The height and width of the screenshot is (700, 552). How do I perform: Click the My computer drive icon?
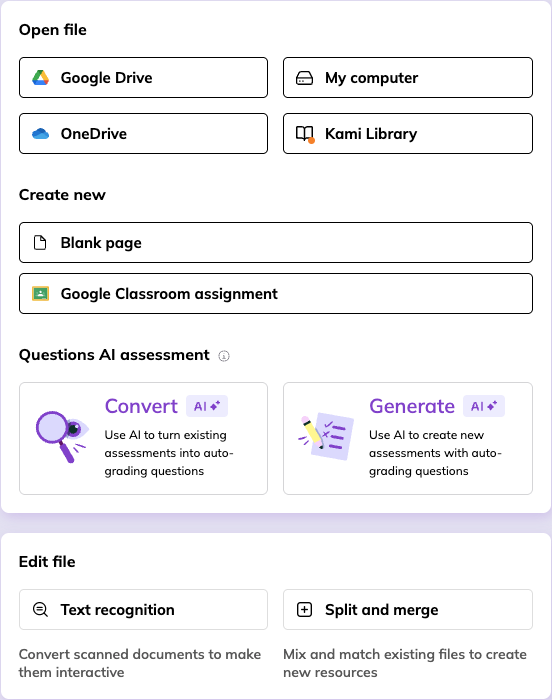(305, 78)
